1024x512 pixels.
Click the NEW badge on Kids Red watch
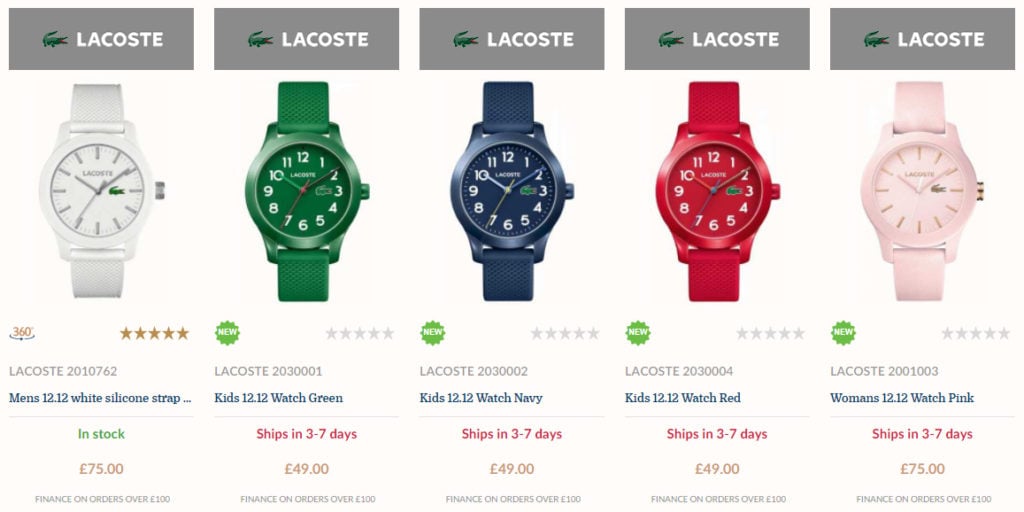(x=638, y=333)
